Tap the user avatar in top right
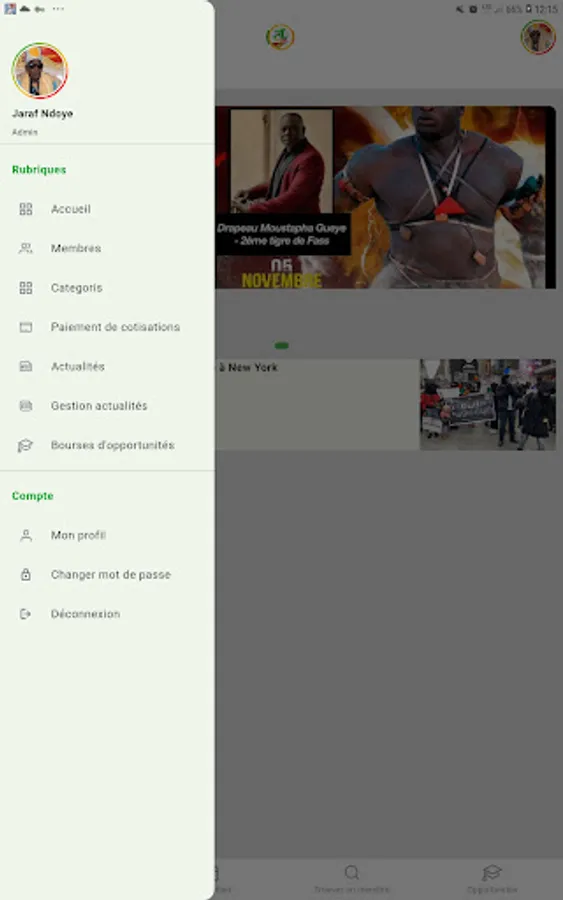Image resolution: width=563 pixels, height=900 pixels. (x=538, y=37)
